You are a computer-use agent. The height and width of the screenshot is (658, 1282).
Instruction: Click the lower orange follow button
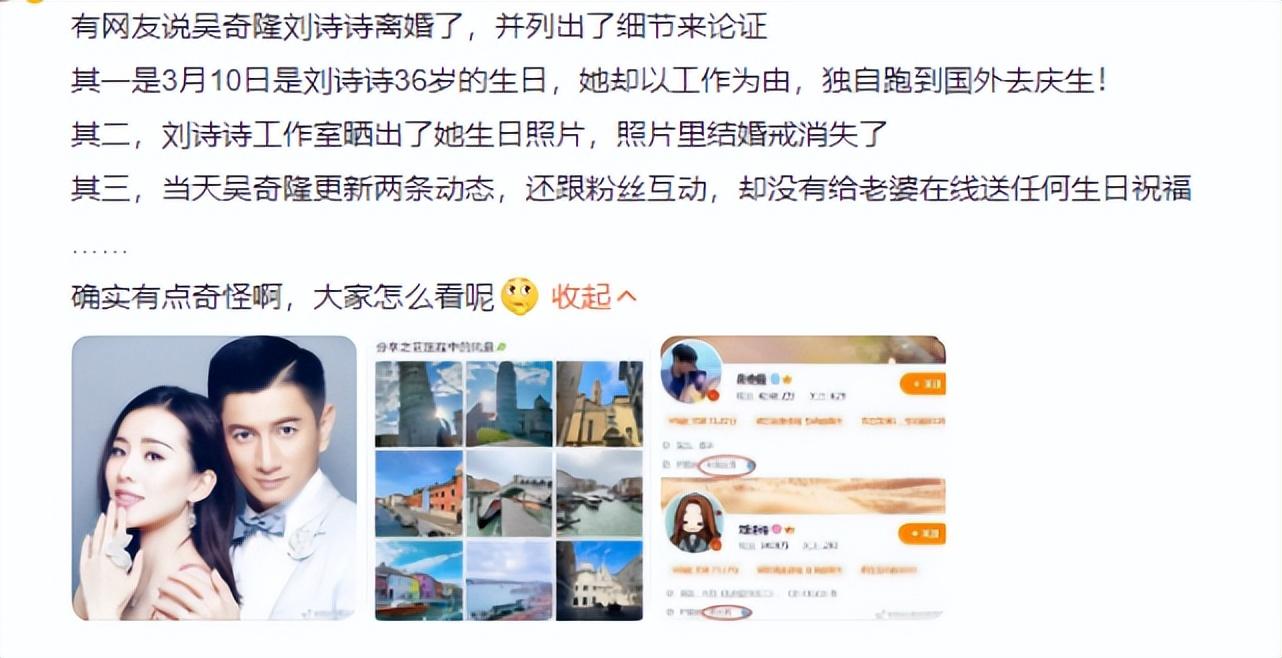(x=922, y=534)
